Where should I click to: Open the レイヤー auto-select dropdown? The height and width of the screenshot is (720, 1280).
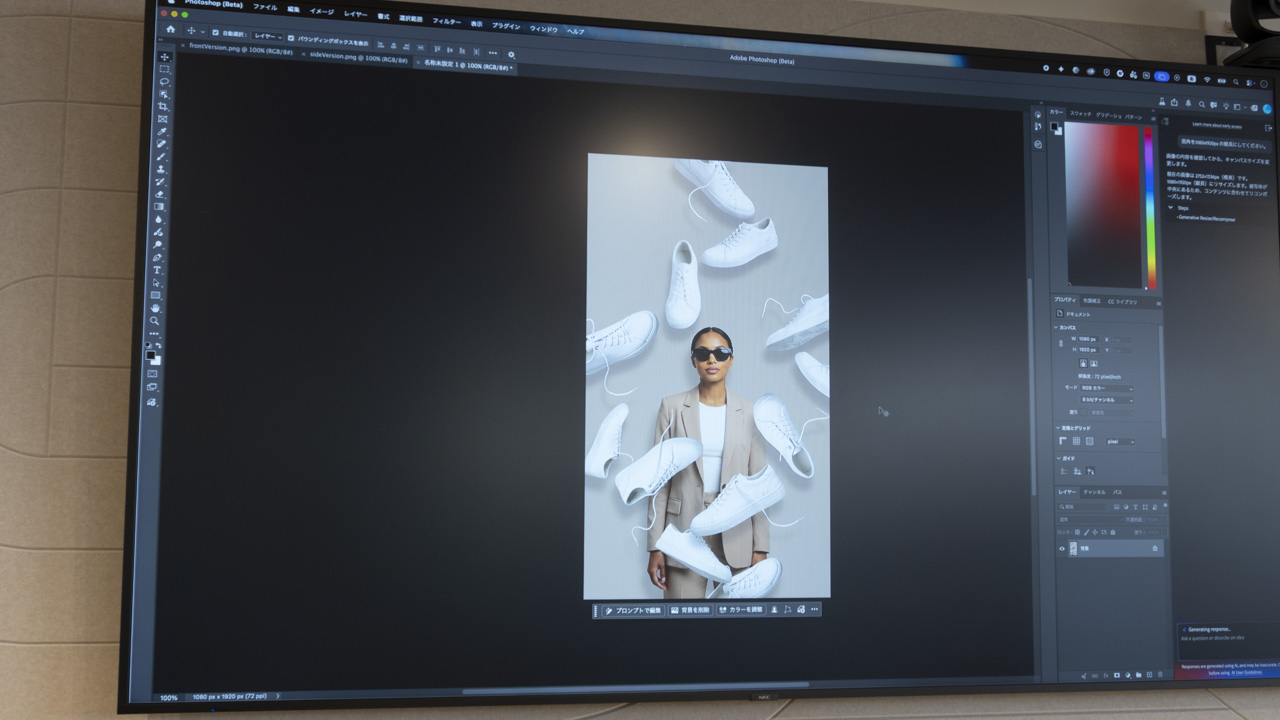pos(268,36)
